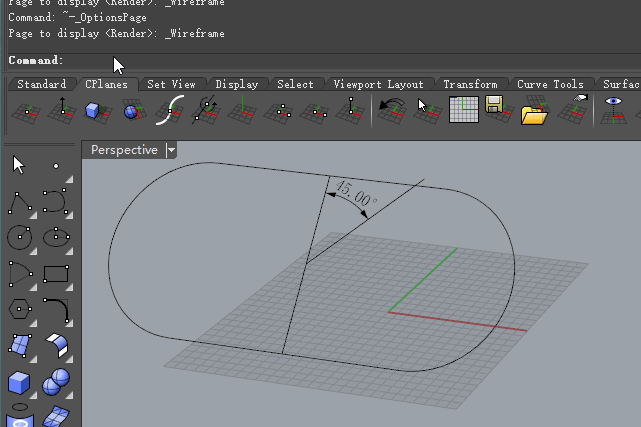
Task: Open CPlane from file folder icon
Action: [x=536, y=110]
